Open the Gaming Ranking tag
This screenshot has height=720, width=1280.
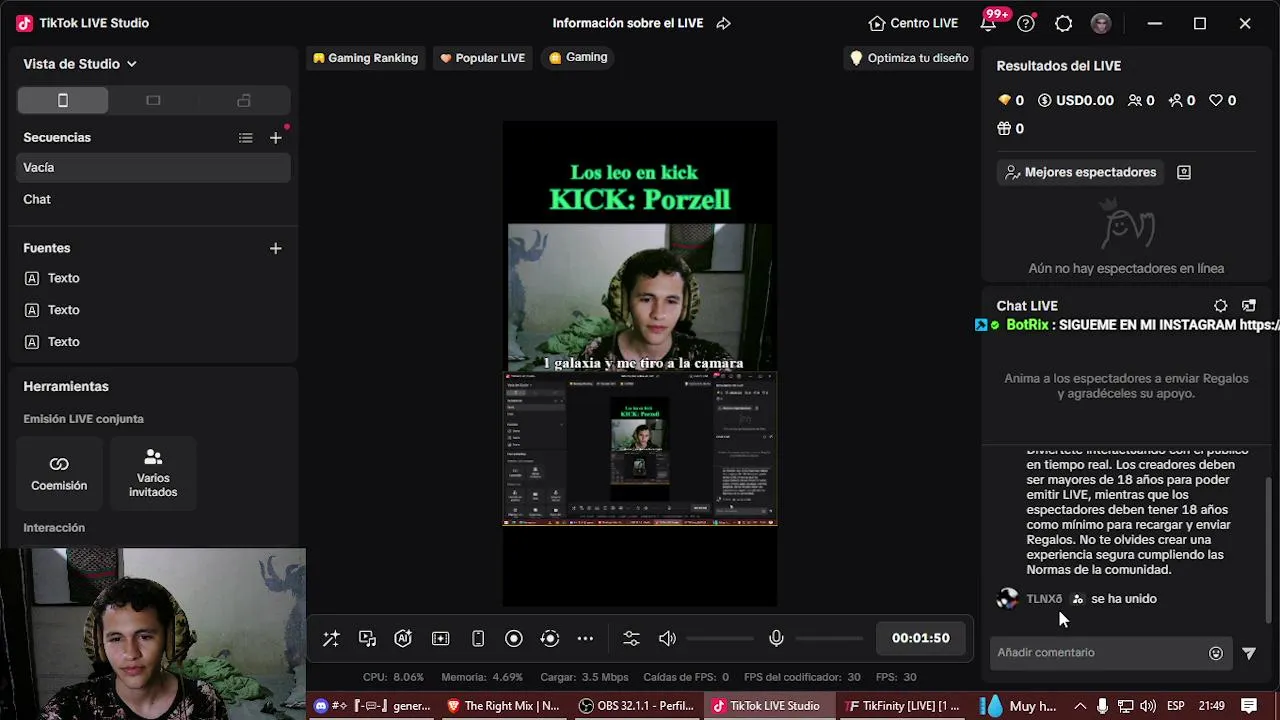click(365, 58)
